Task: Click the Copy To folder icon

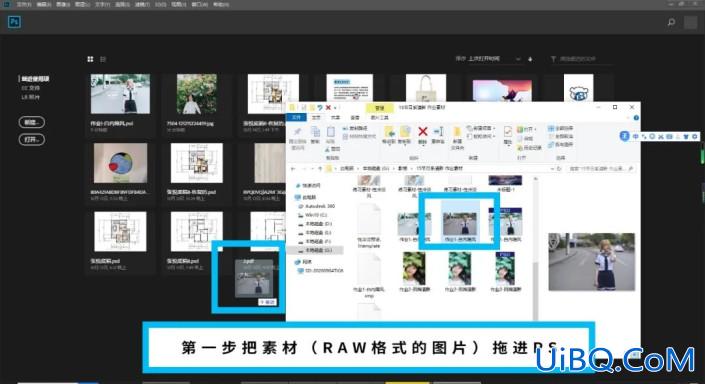Action: 405,131
